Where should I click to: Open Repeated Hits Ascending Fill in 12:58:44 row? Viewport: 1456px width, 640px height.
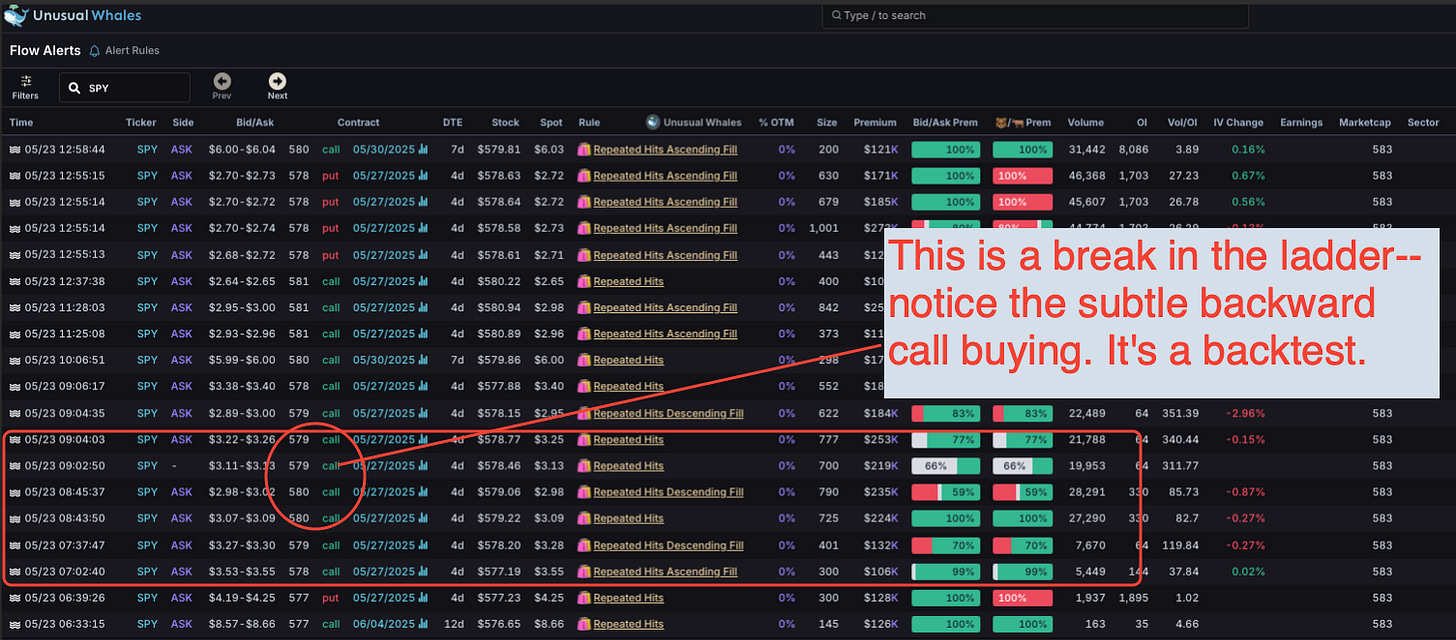coord(665,149)
